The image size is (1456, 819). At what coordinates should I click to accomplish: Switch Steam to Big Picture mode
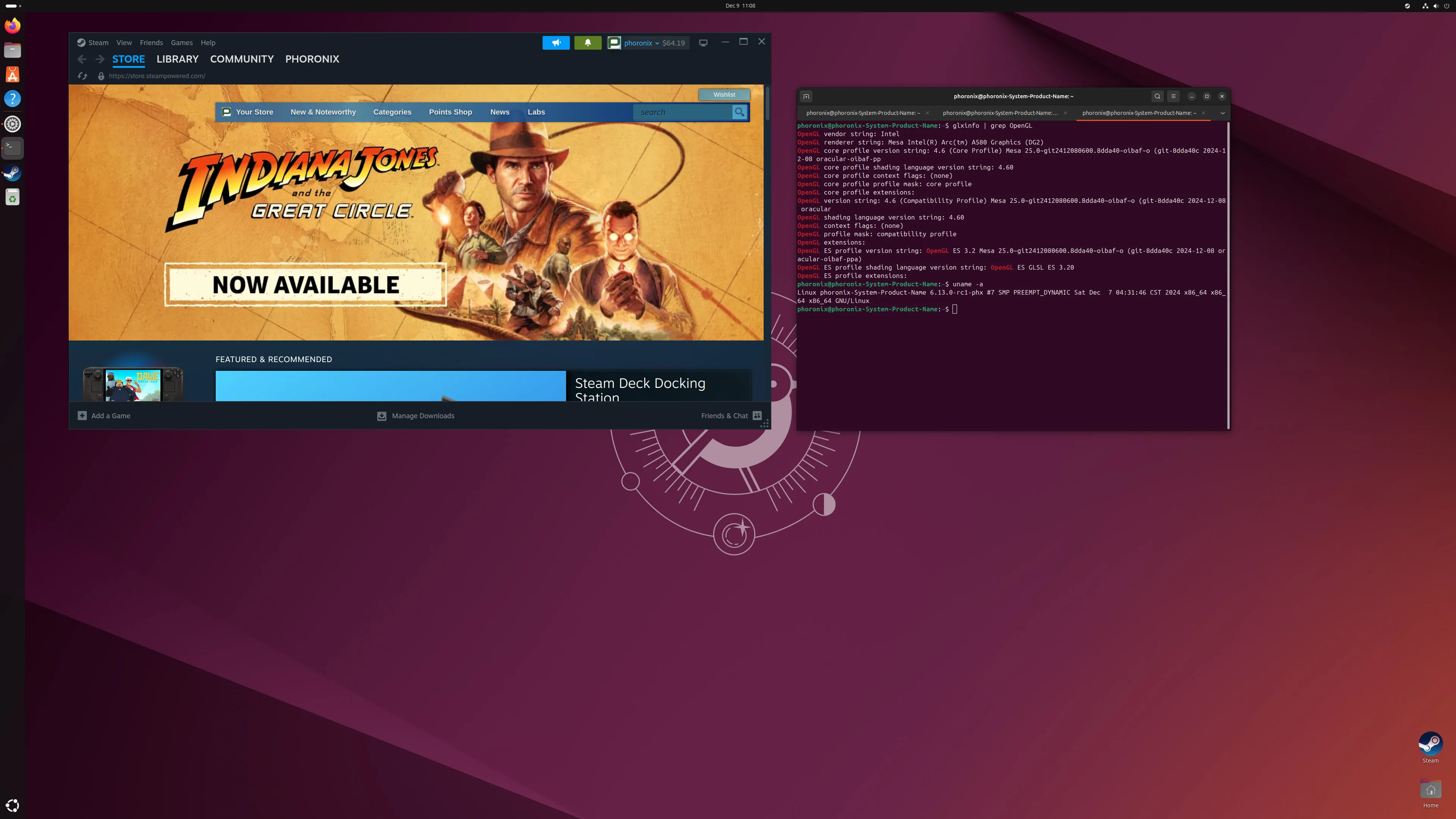pos(703,43)
